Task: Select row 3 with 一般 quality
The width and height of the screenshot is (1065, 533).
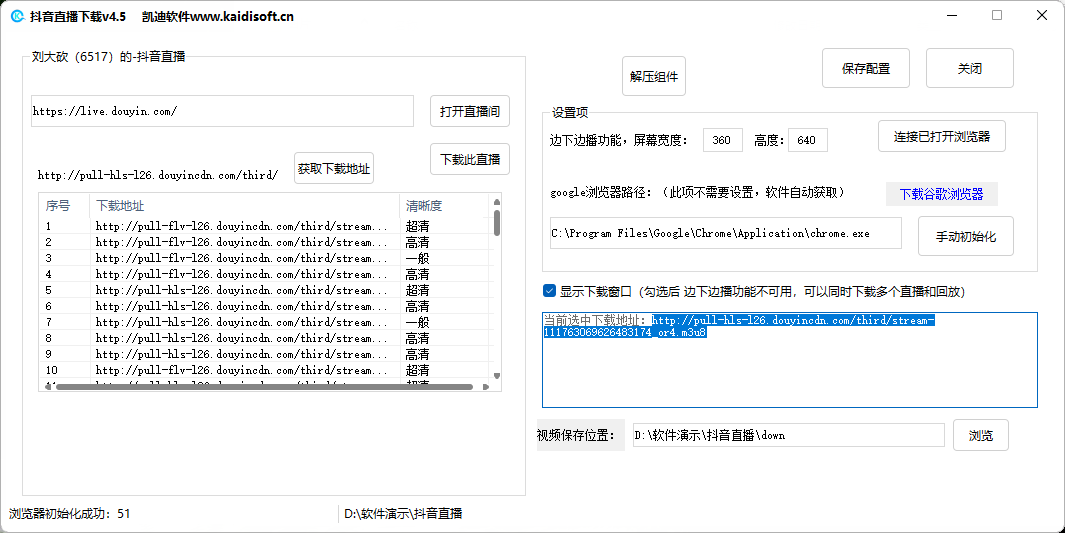Action: tap(264, 258)
